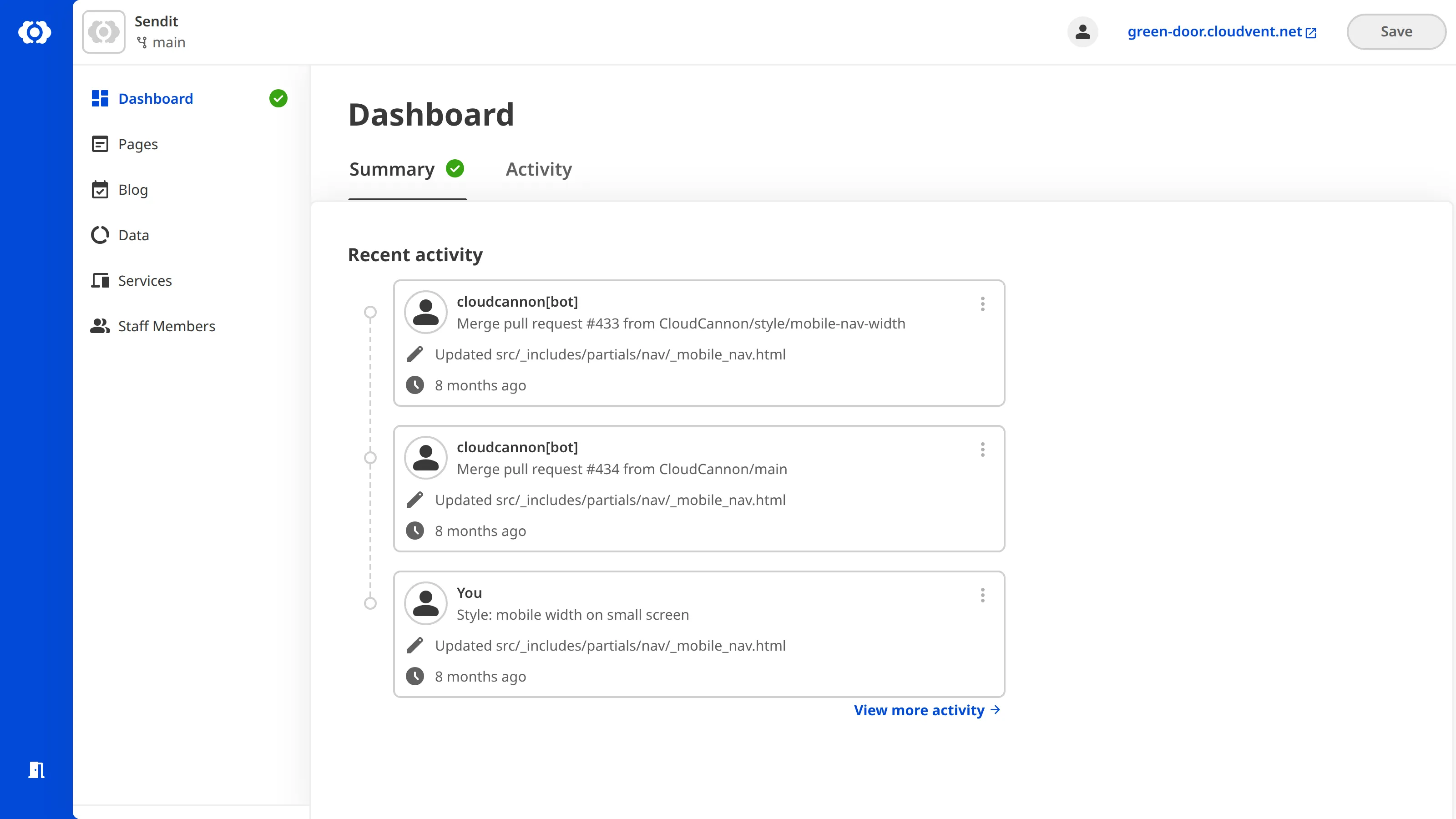1456x819 pixels.
Task: Select the Blog icon in the sidebar
Action: pyautogui.click(x=100, y=190)
